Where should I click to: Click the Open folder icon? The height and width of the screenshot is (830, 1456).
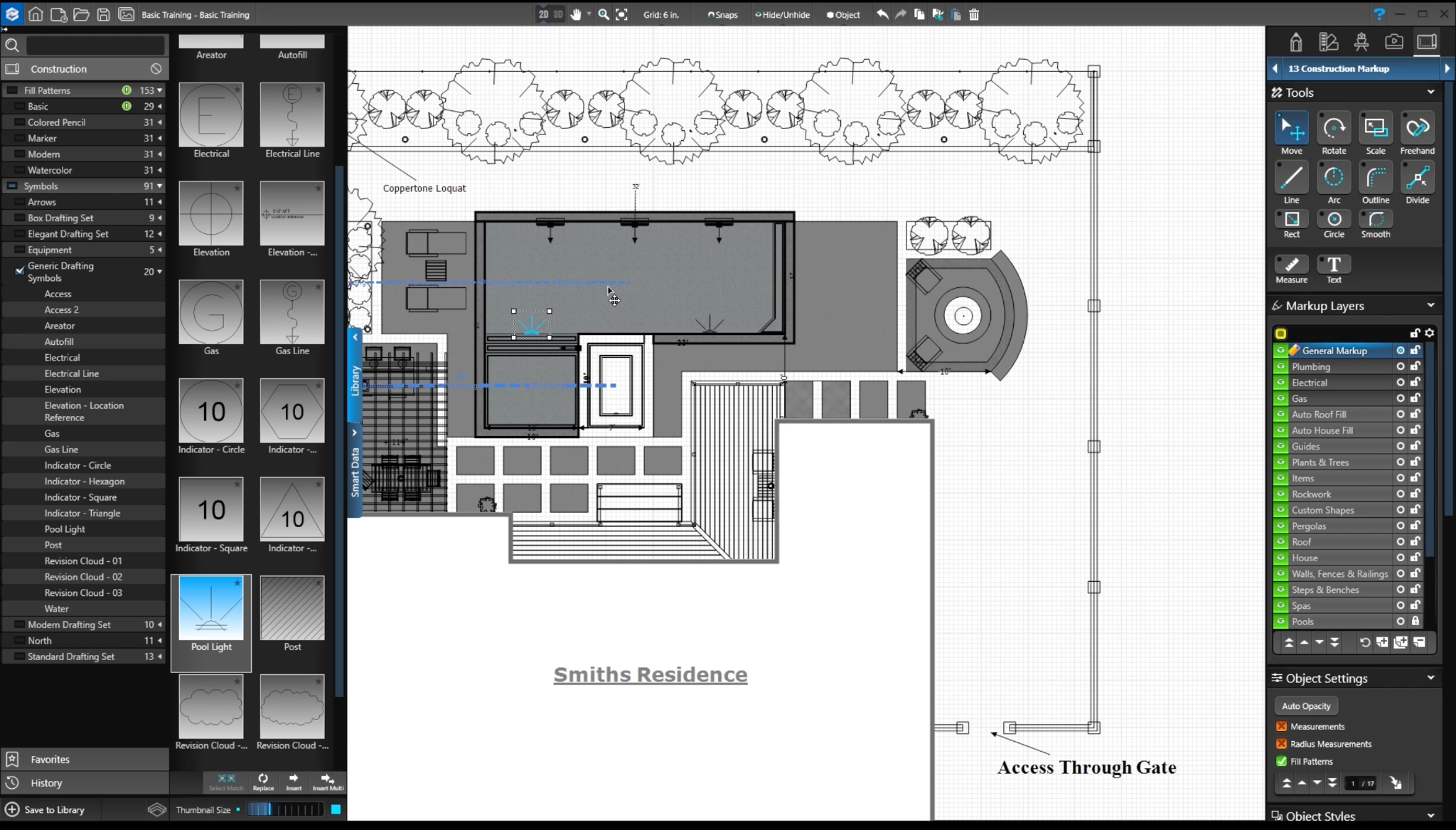click(81, 14)
